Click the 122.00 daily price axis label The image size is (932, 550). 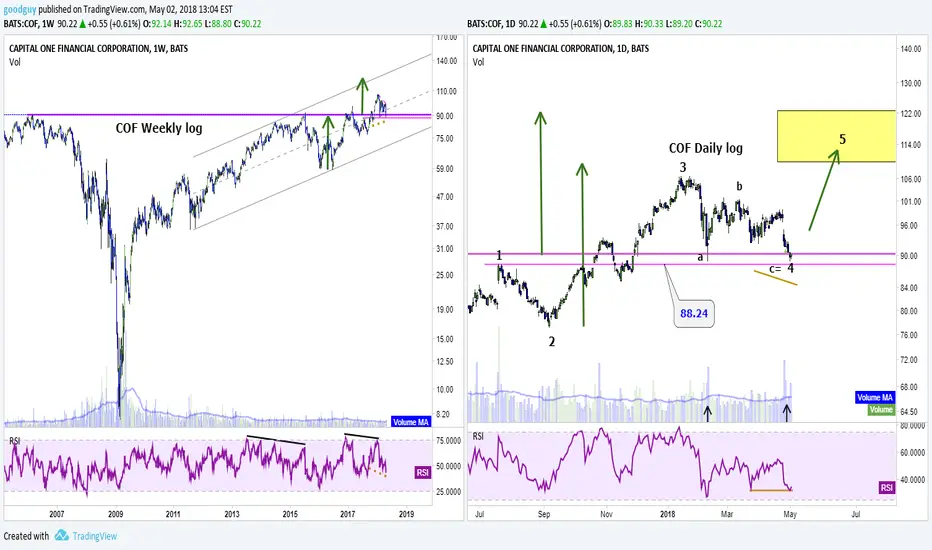coord(911,114)
